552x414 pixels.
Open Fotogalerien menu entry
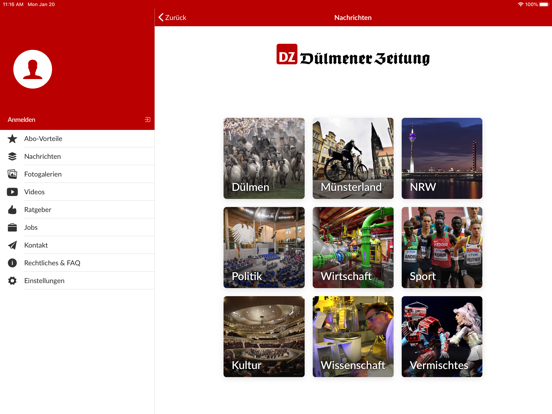point(77,174)
